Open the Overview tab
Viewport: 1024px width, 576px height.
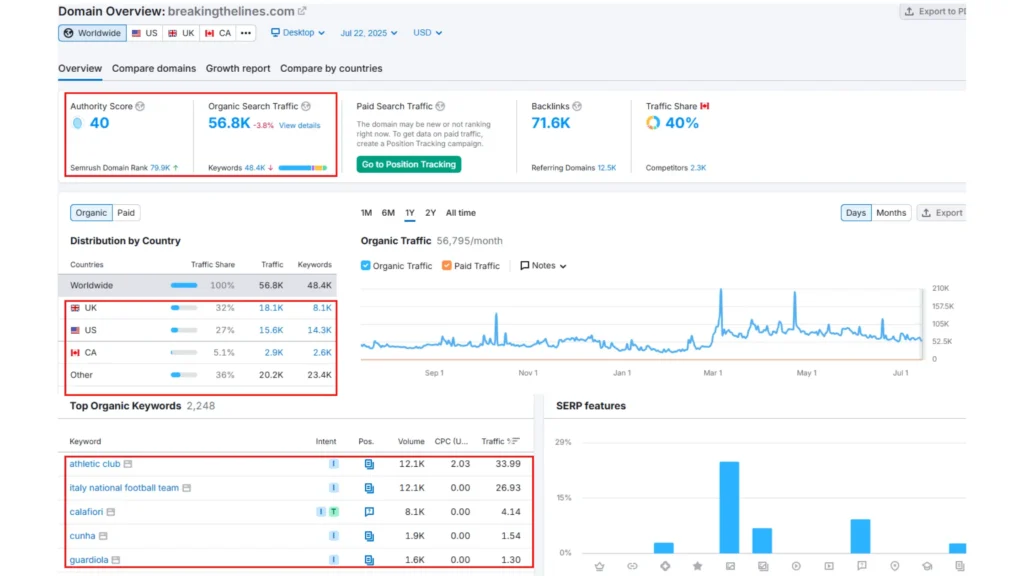point(80,69)
